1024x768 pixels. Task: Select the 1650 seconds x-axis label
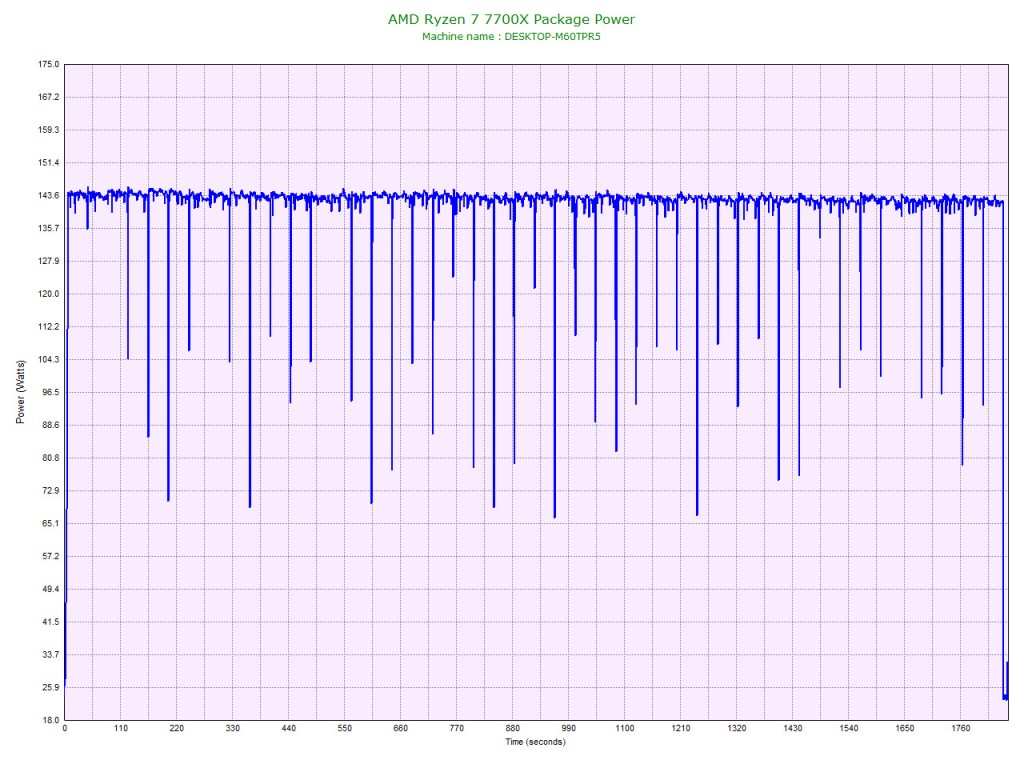click(x=905, y=729)
